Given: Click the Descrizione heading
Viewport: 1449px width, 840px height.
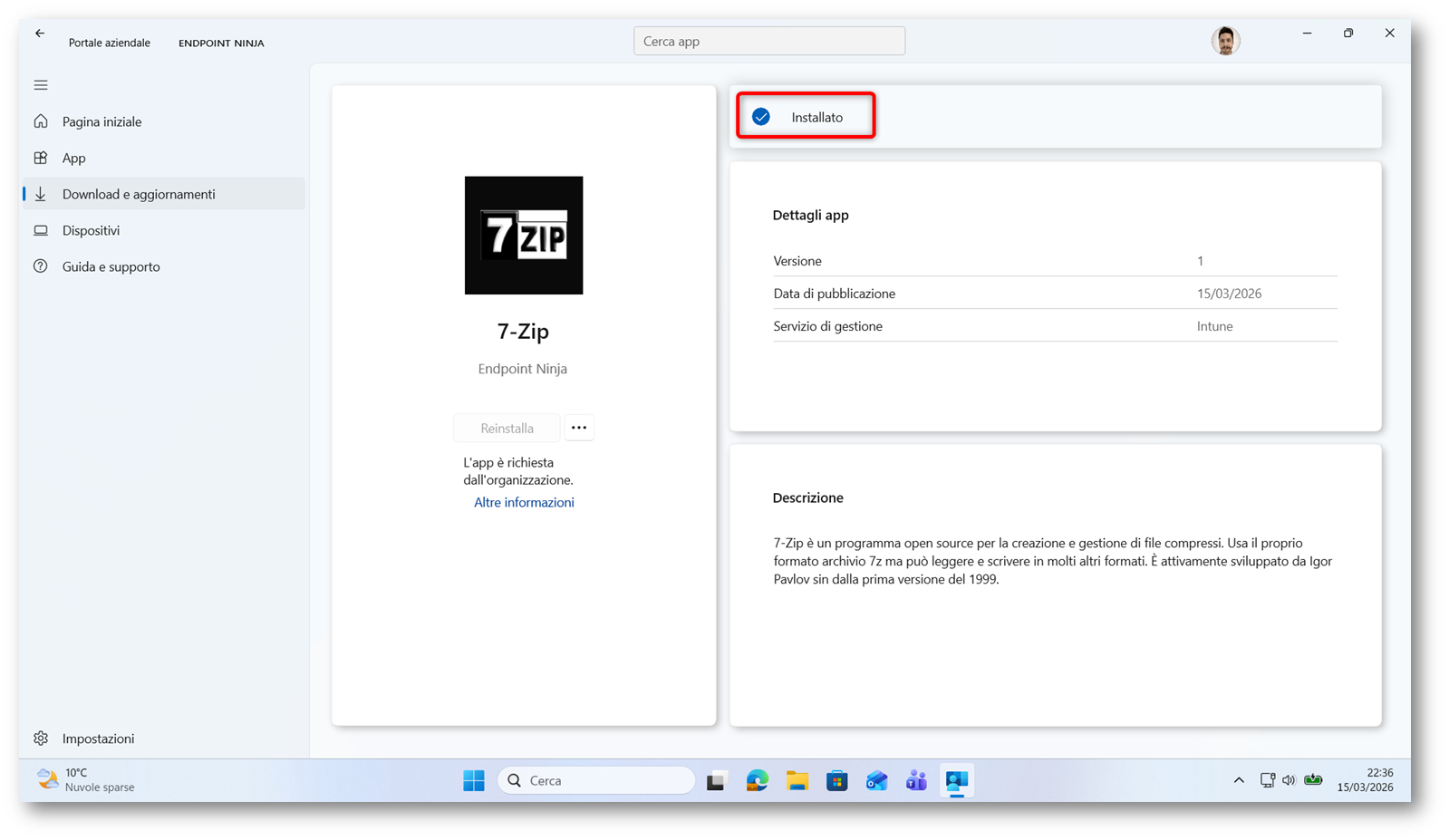Looking at the screenshot, I should (807, 497).
